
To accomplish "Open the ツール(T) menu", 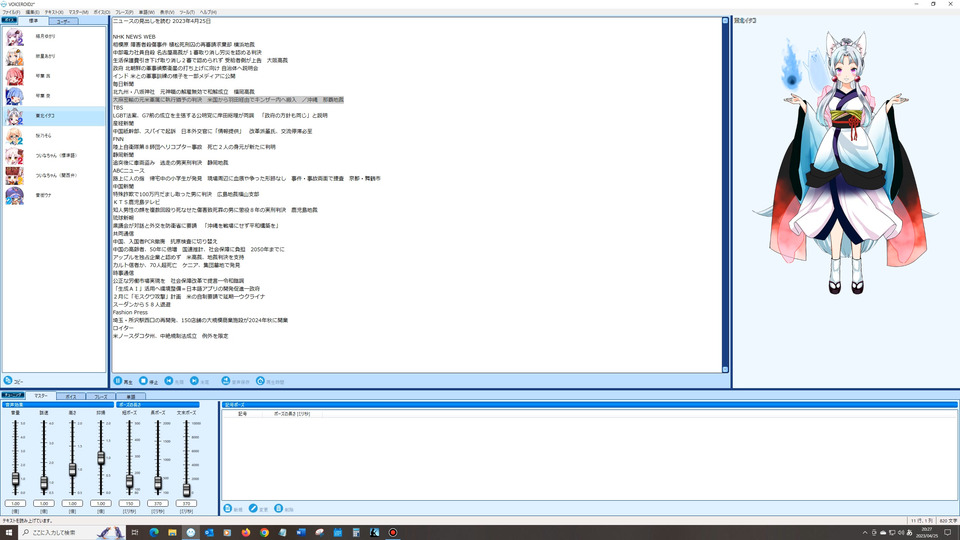I will 187,12.
